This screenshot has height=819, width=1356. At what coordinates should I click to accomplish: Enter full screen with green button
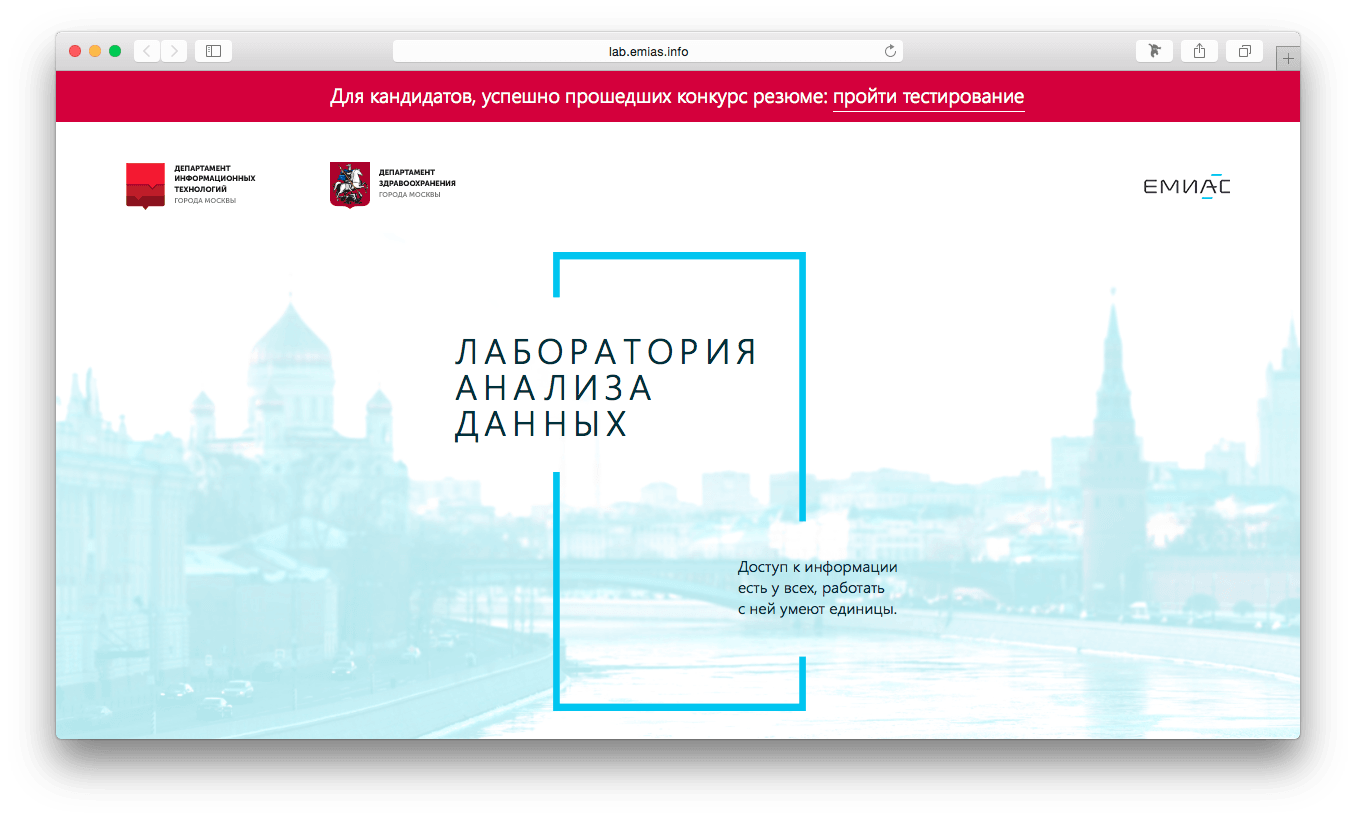[115, 51]
